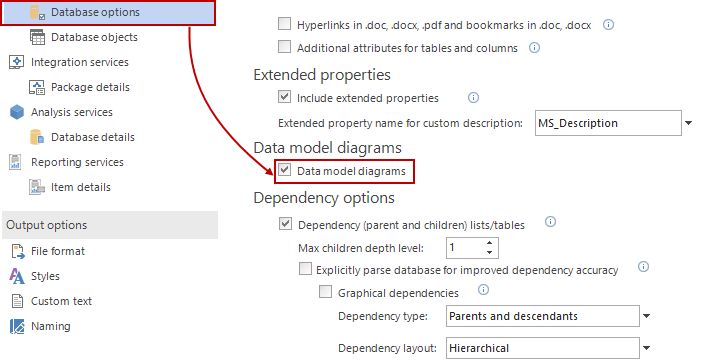Show info about Explicitly parse database
The height and width of the screenshot is (362, 702).
[643, 267]
